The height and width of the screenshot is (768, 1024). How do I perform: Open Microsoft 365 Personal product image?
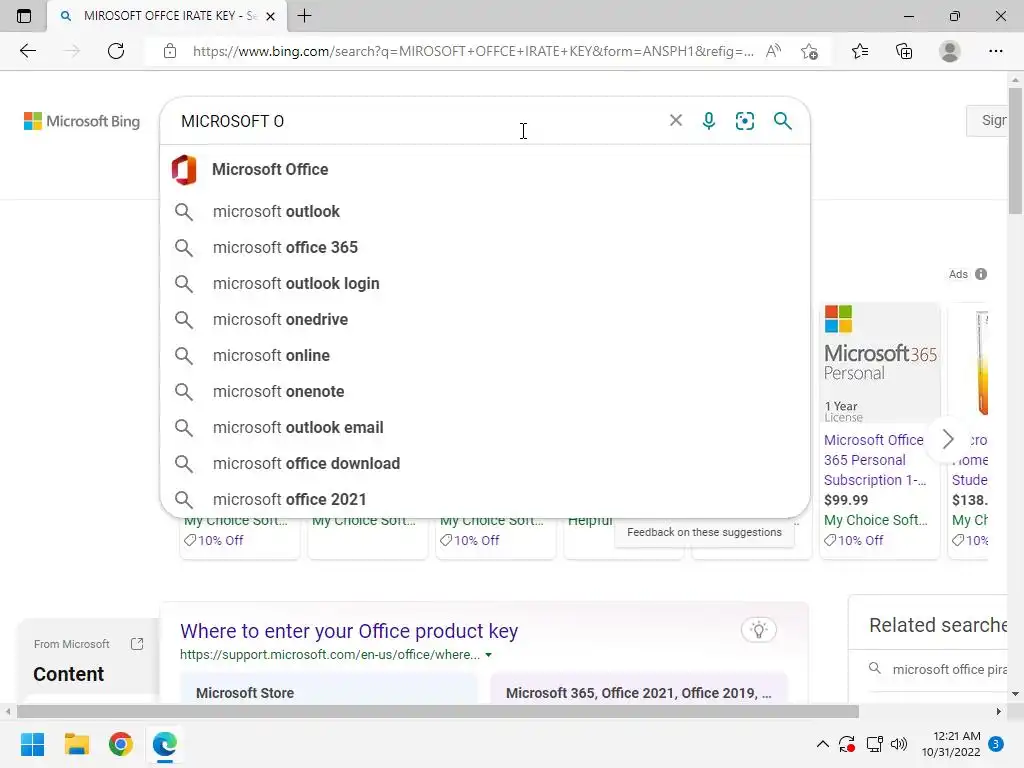pyautogui.click(x=880, y=363)
